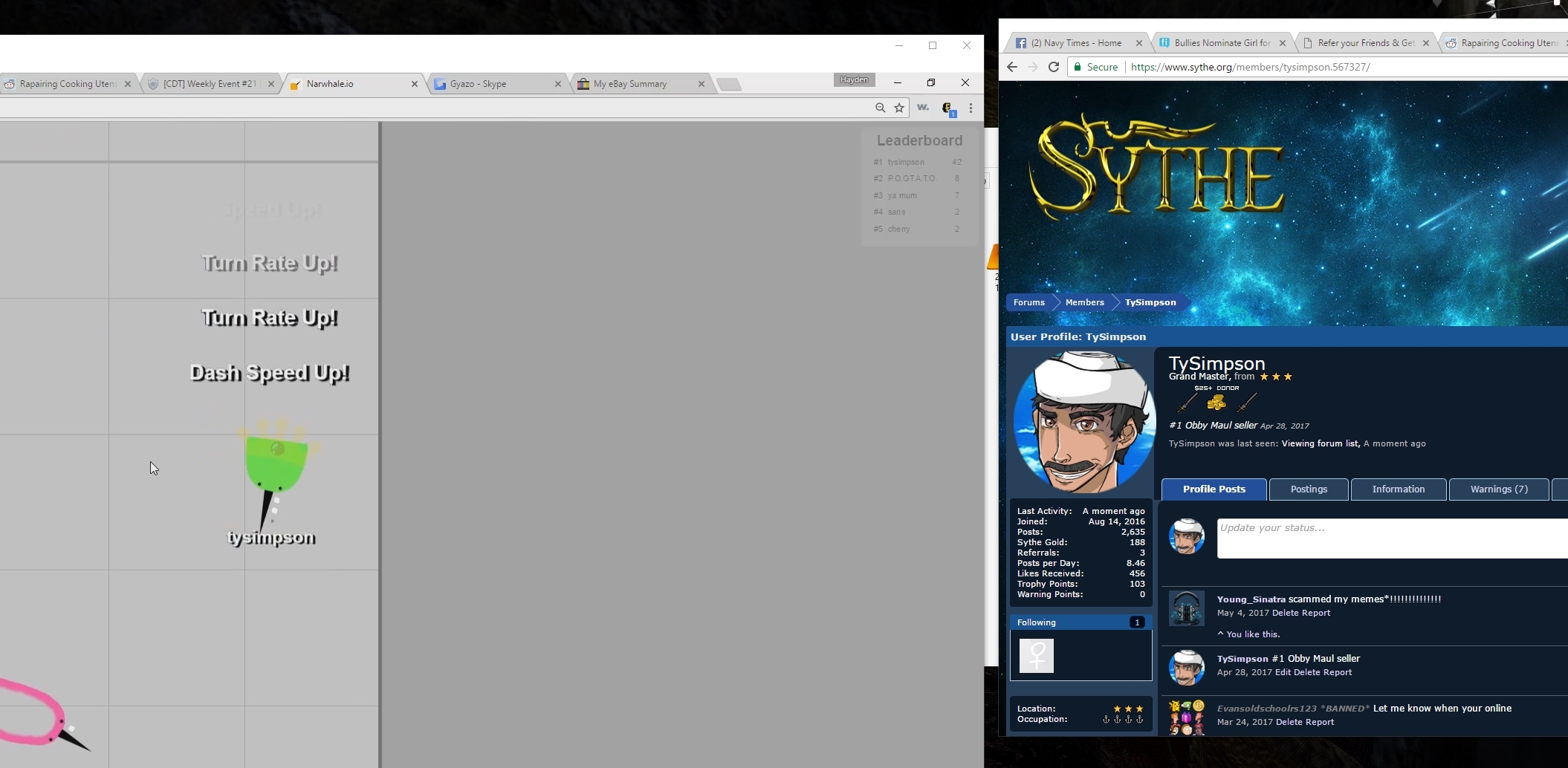Click the Leaderboard heading in Narwhale game
1568x768 pixels.
click(919, 140)
